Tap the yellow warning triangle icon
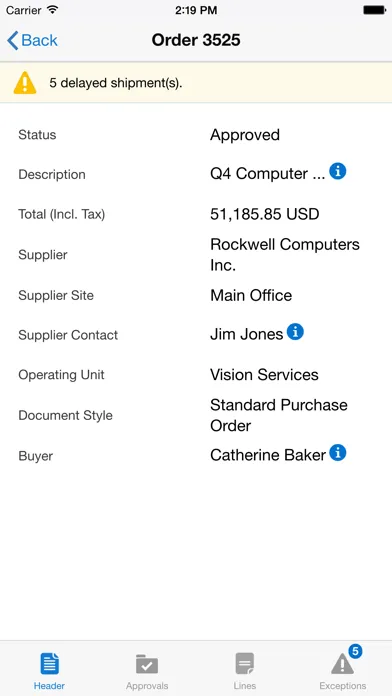 (x=25, y=83)
